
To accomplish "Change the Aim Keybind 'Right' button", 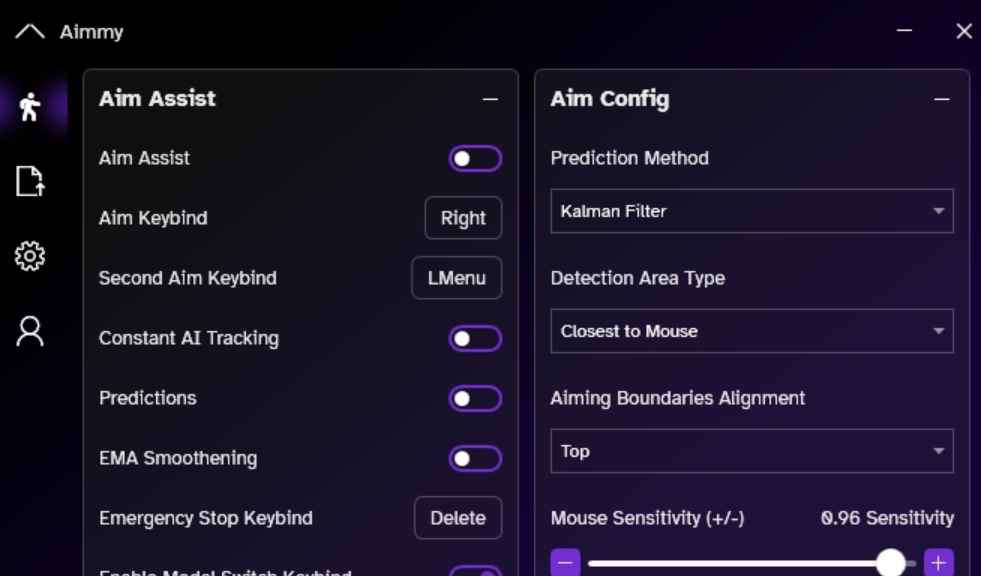I will [463, 218].
